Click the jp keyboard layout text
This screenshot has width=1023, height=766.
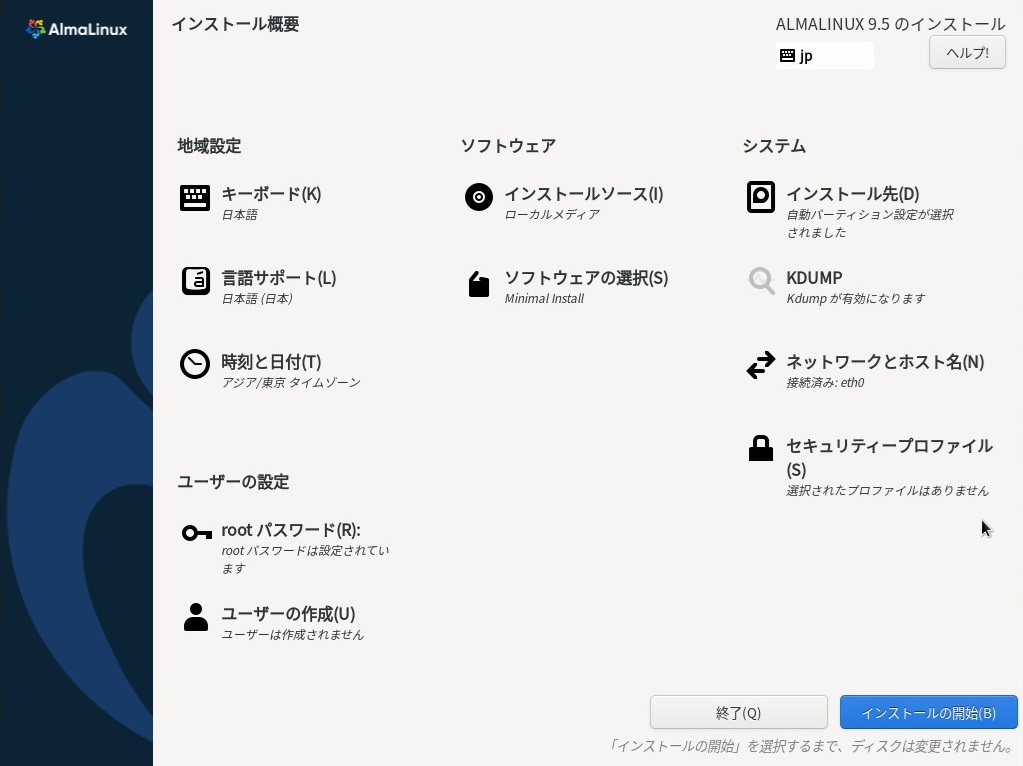(x=806, y=56)
